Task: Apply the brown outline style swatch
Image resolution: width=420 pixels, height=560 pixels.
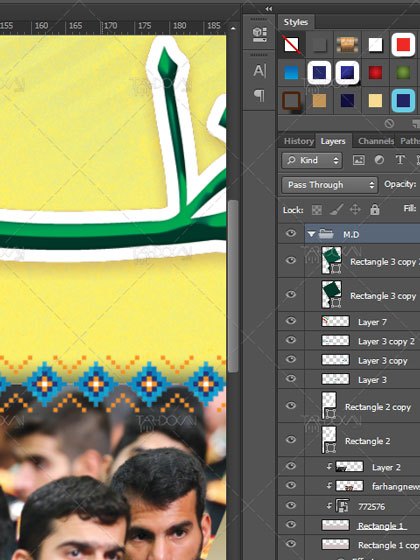Action: coord(291,101)
